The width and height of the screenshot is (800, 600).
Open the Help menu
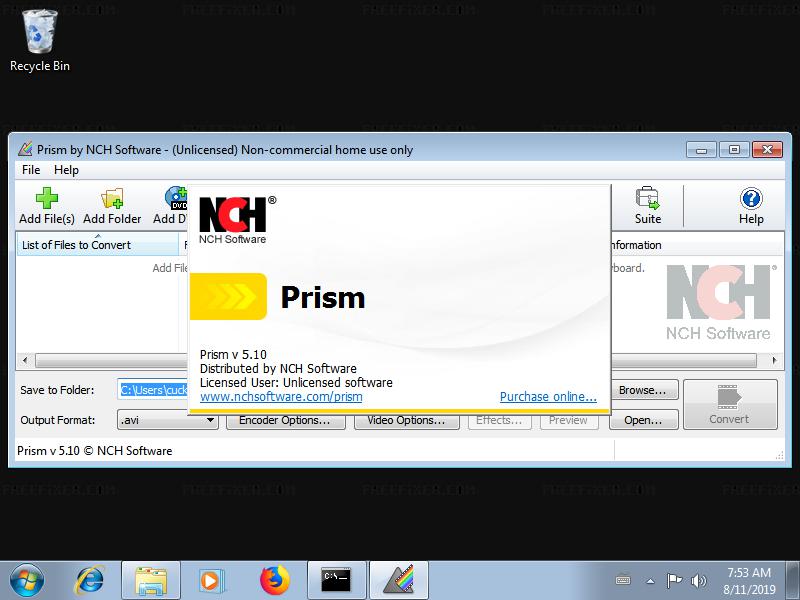pyautogui.click(x=66, y=170)
